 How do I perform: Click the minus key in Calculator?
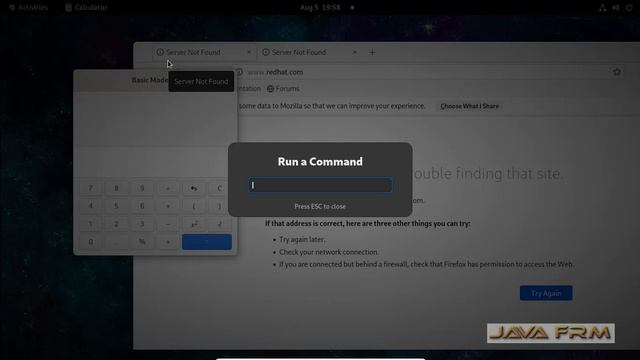tap(168, 224)
